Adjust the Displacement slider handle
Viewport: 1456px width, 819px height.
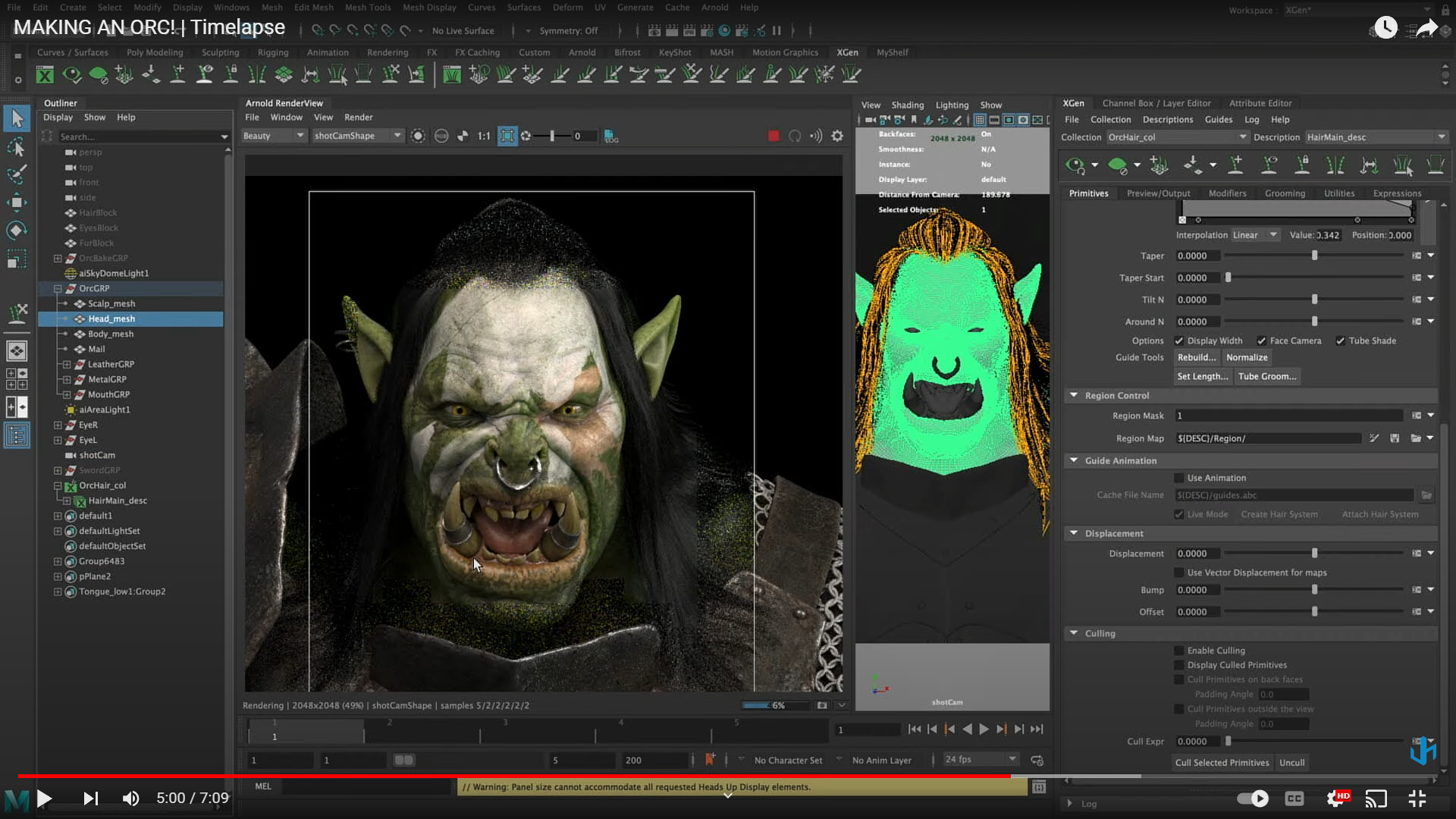click(x=1314, y=554)
